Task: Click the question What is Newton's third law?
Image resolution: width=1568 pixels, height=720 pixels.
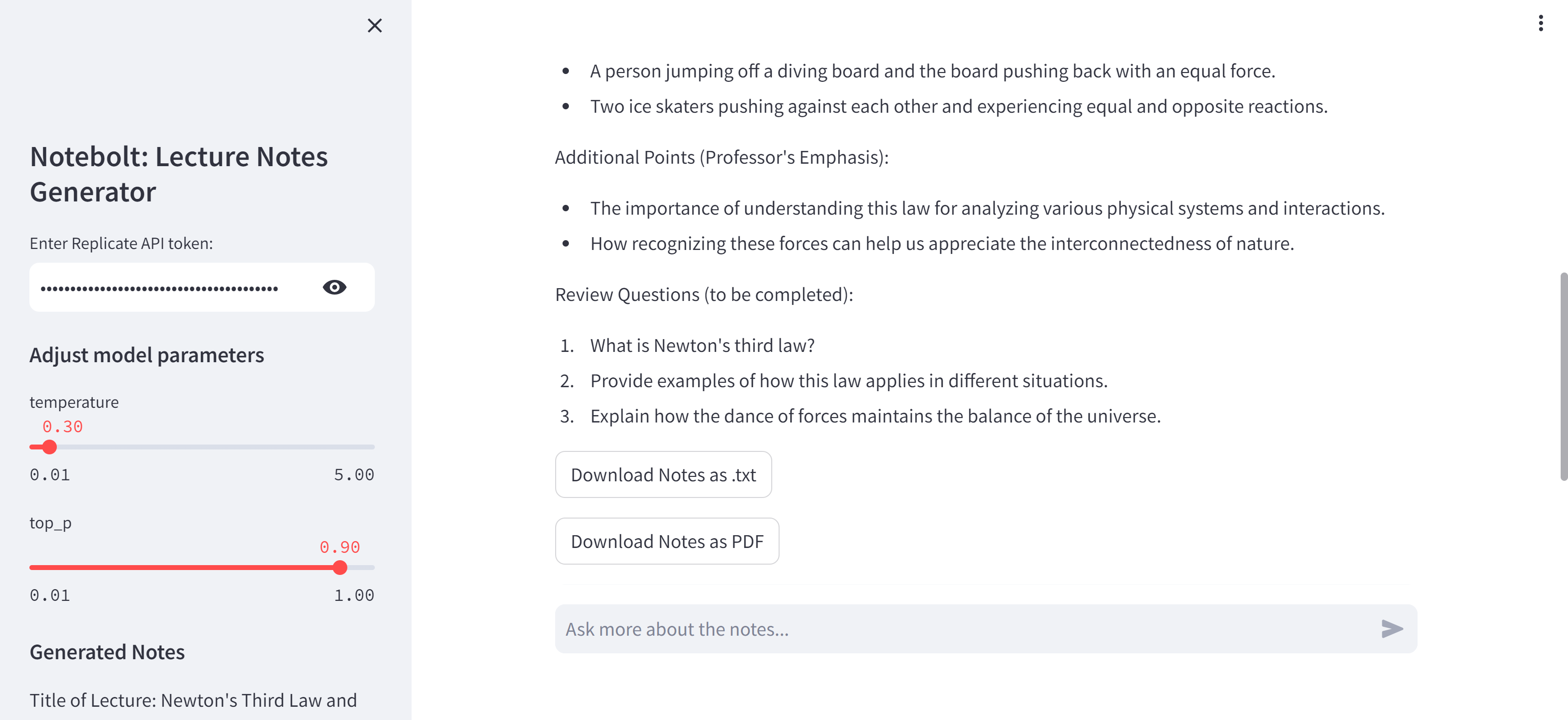Action: (703, 346)
